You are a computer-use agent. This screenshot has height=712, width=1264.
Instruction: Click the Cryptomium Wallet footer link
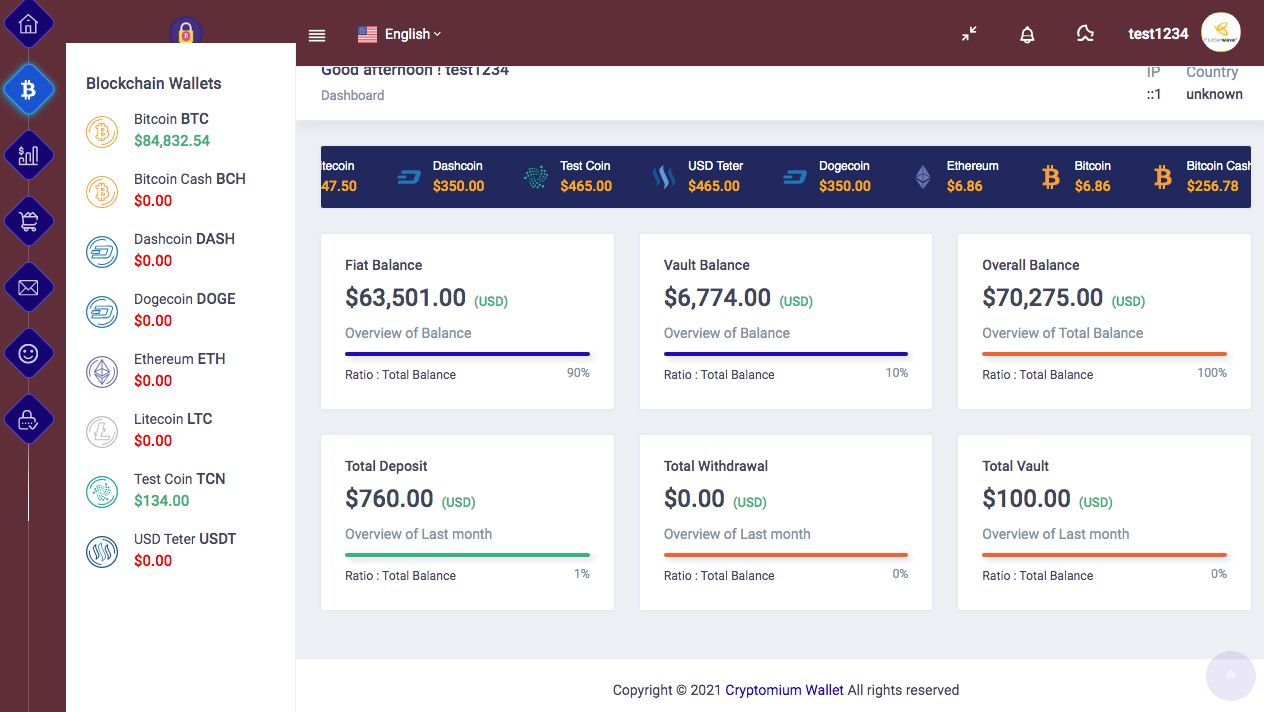click(784, 690)
